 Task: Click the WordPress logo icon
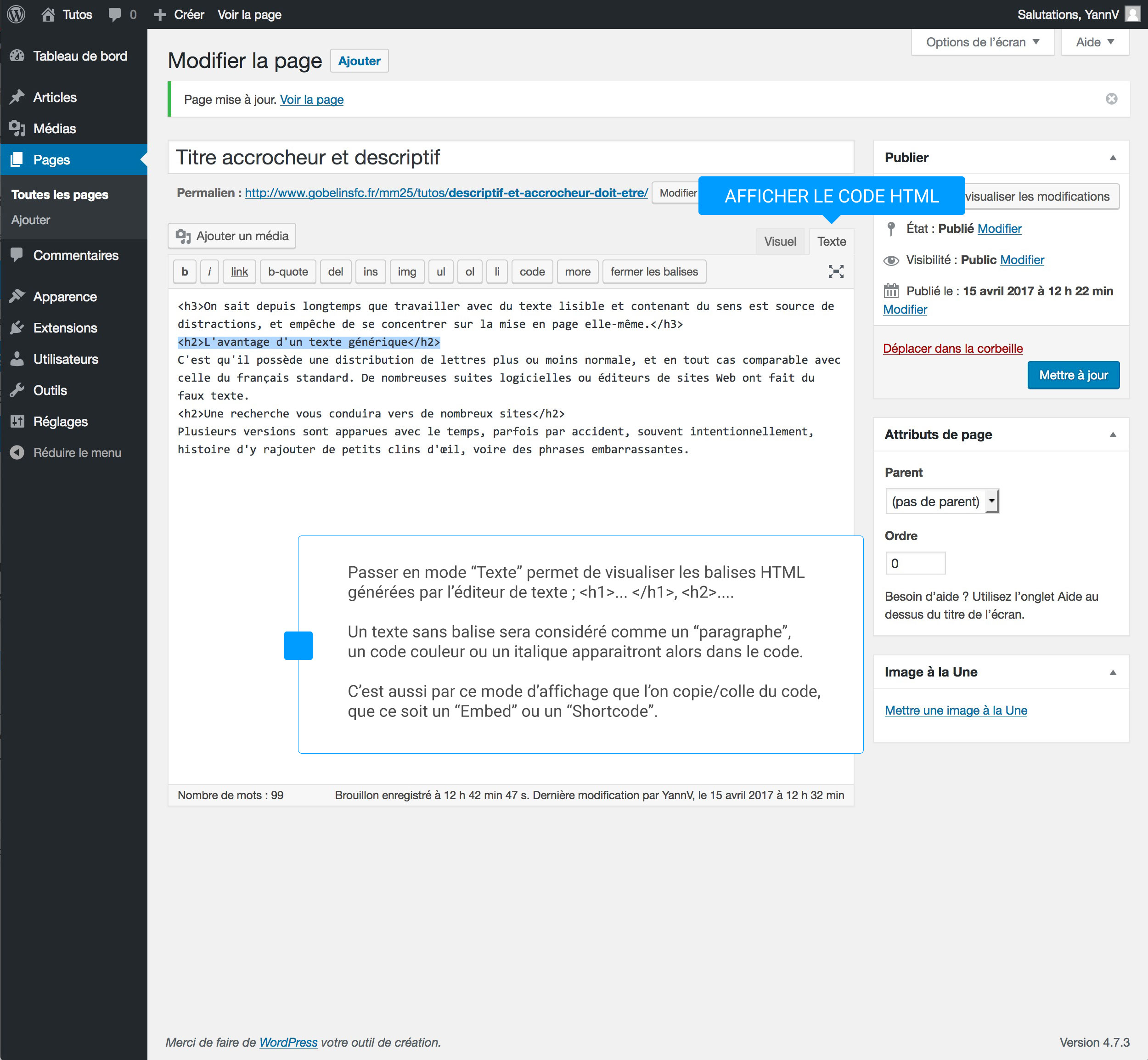coord(16,14)
